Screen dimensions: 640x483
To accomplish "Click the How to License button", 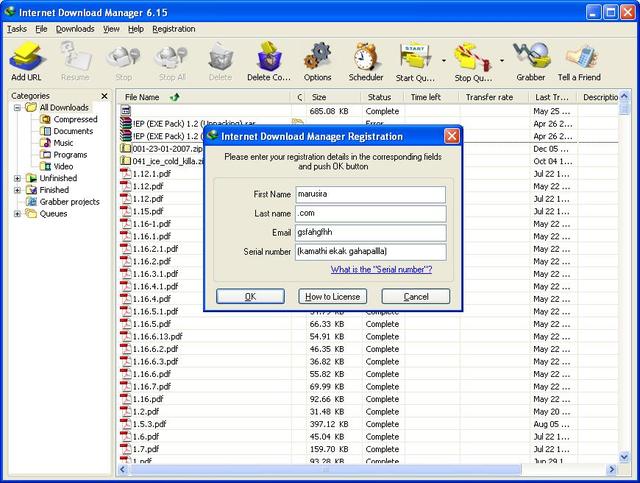I will (333, 297).
